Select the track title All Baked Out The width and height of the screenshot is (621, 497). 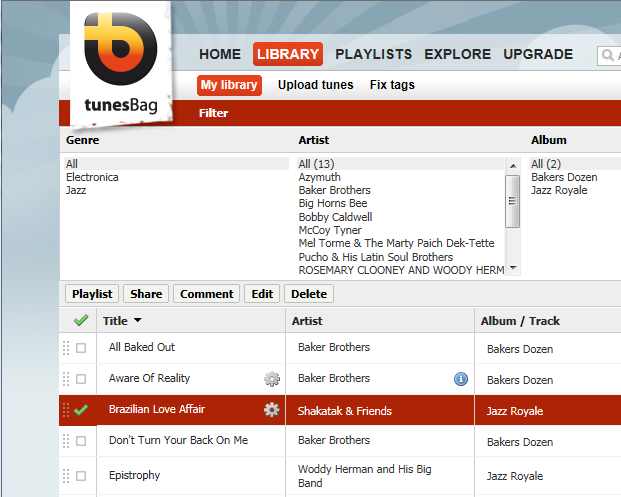[142, 347]
